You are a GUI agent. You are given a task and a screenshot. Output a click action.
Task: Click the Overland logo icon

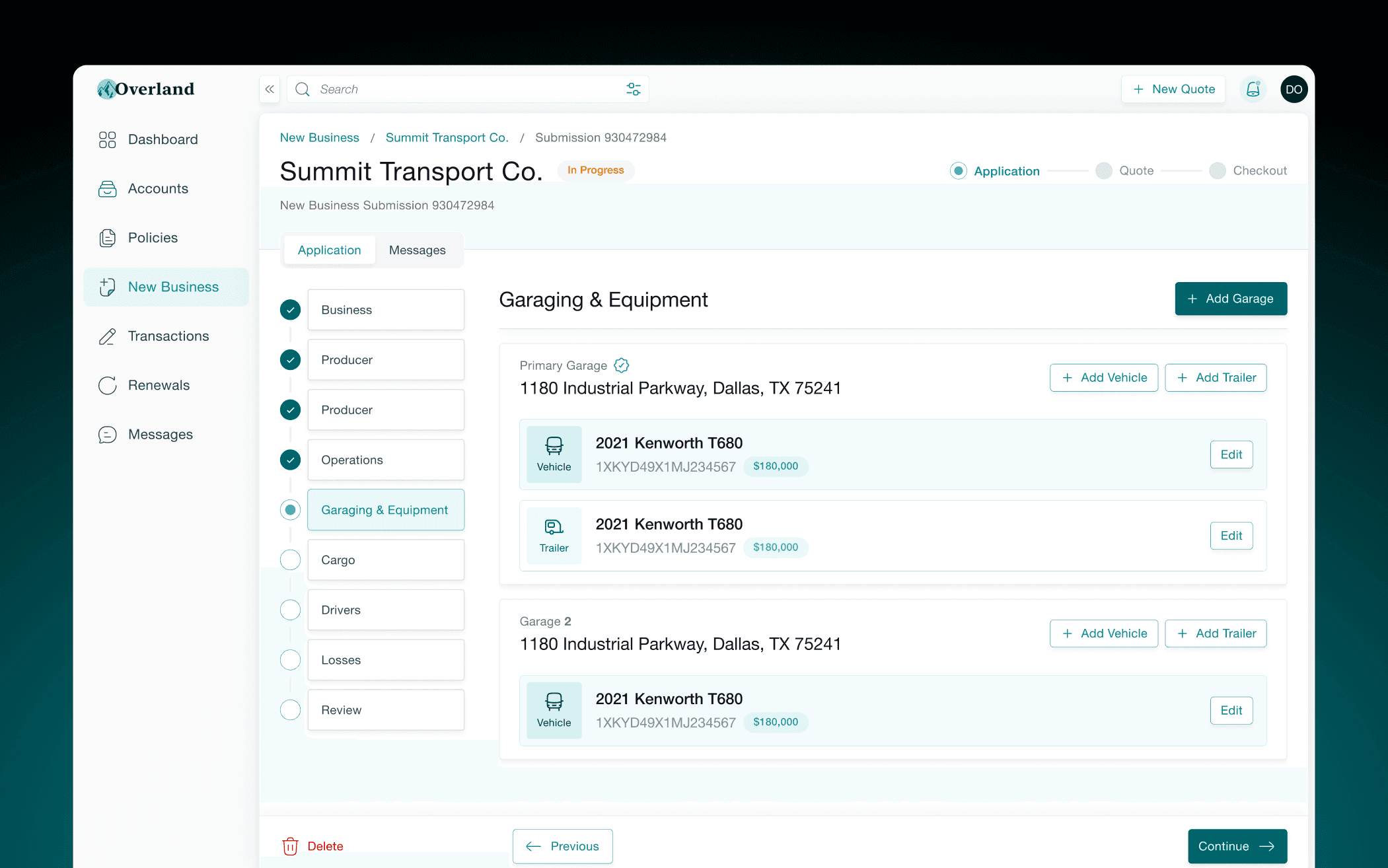(x=106, y=89)
